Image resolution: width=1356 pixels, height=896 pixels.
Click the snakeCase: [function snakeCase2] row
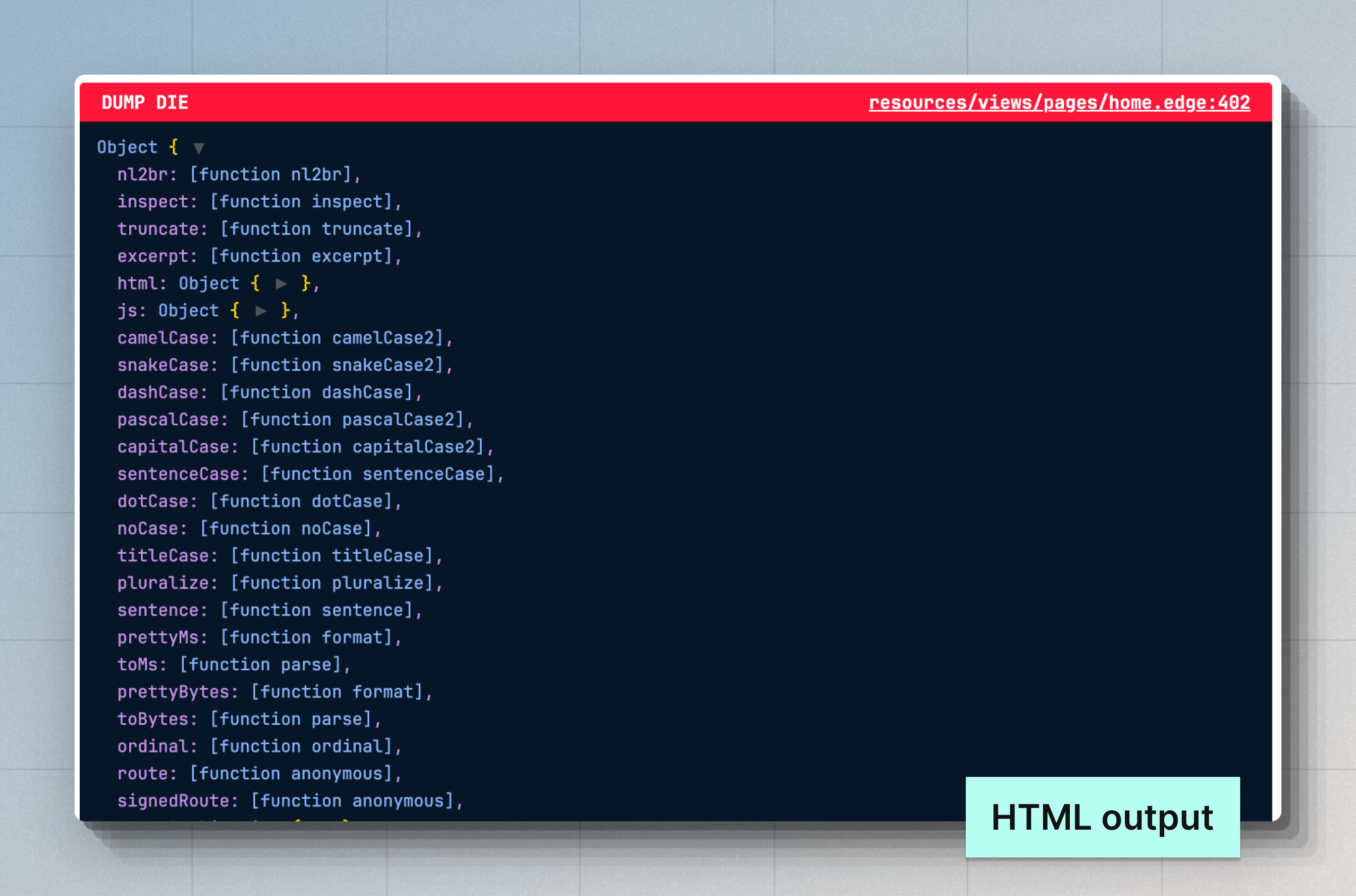point(285,365)
